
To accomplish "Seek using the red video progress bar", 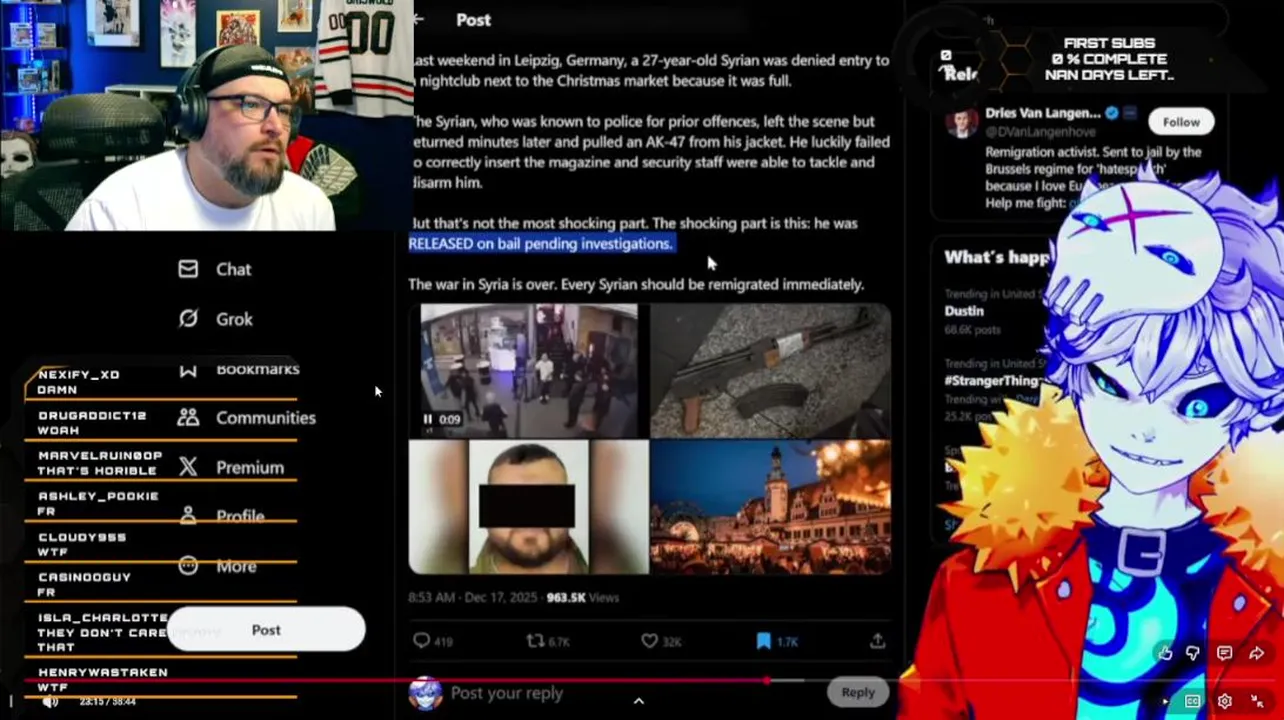I will tap(642, 681).
